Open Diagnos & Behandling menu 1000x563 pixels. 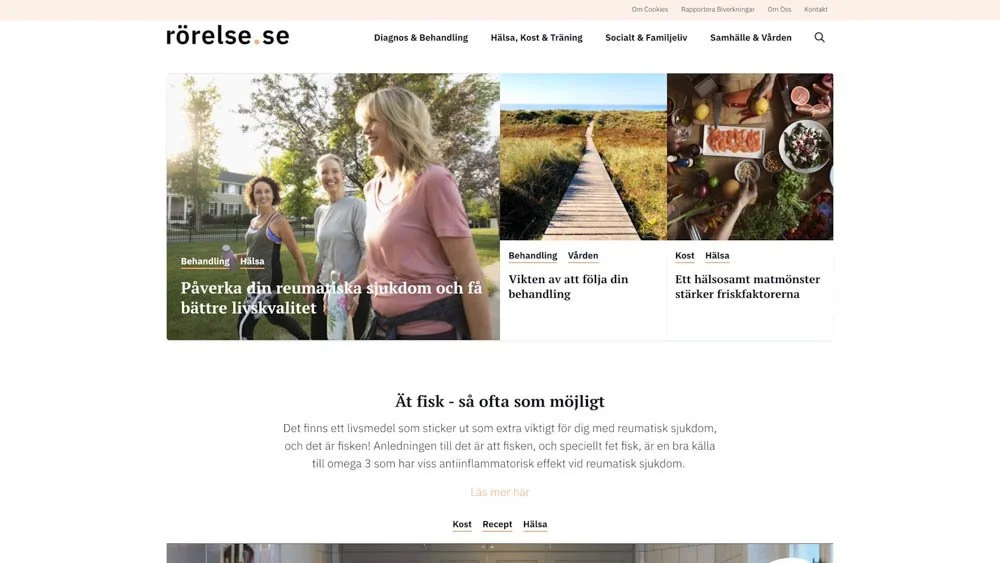pyautogui.click(x=421, y=38)
